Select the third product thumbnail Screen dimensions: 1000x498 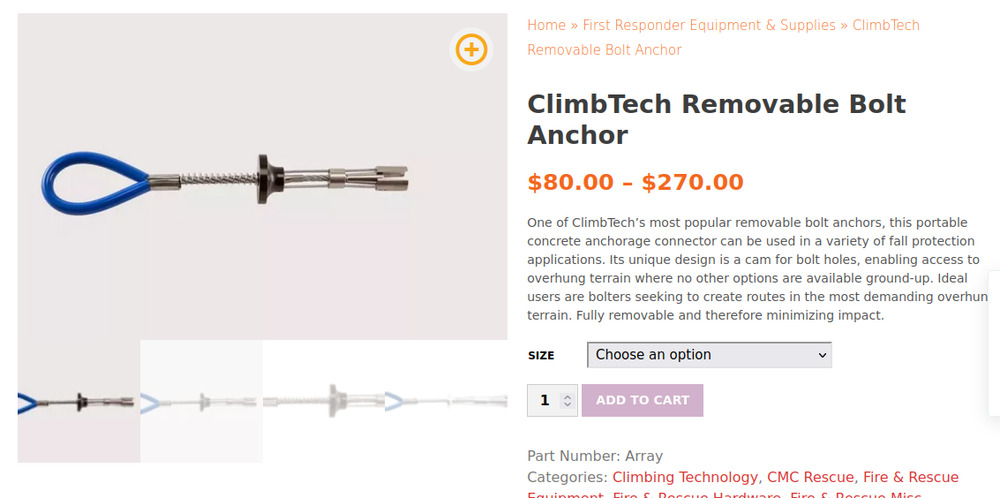[x=323, y=401]
